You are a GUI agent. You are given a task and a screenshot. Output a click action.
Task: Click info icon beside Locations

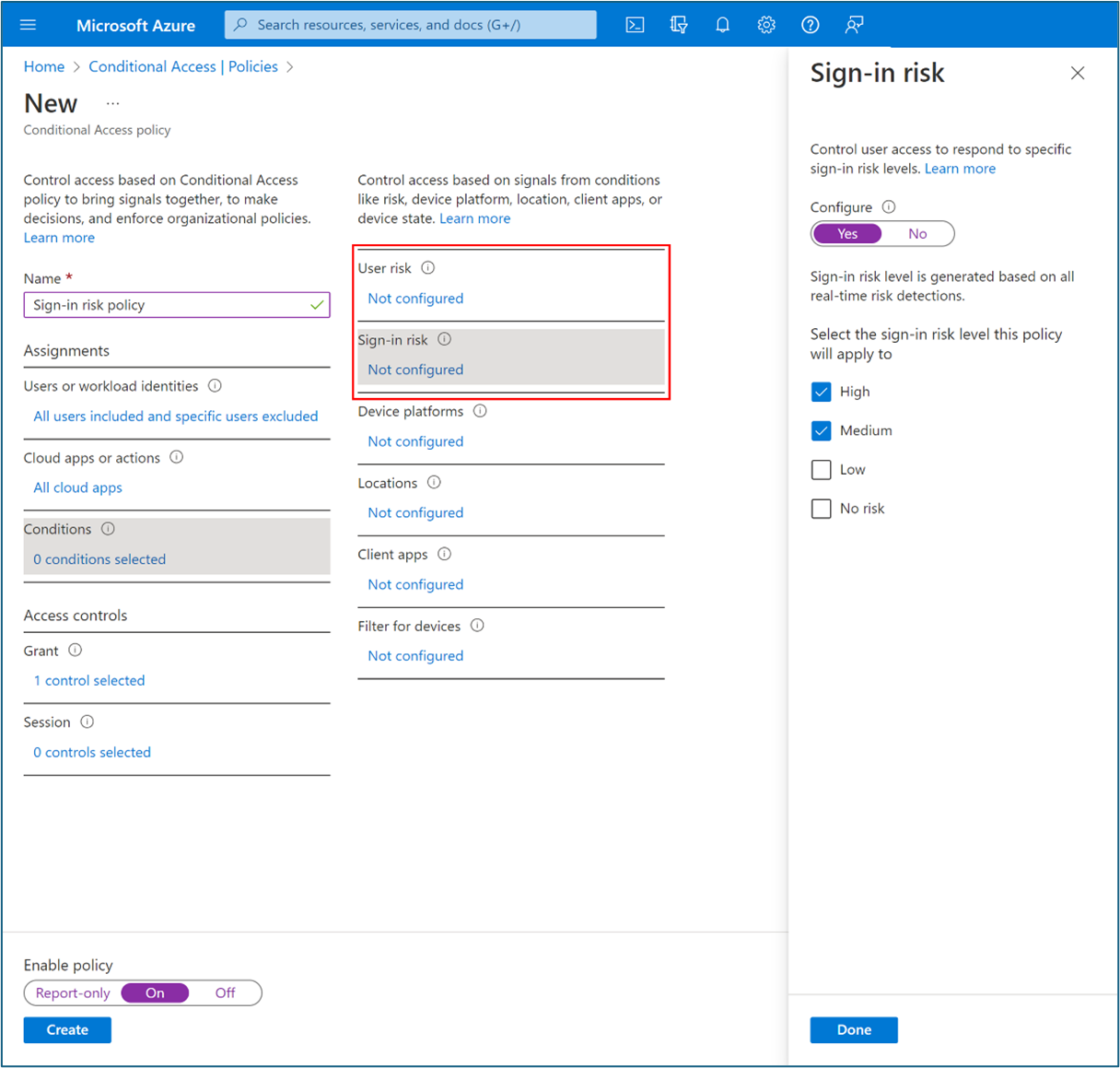tap(434, 482)
